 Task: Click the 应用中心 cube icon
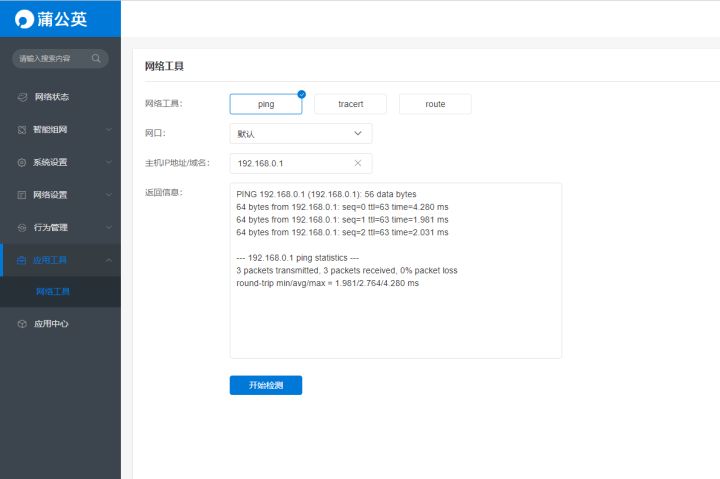click(23, 324)
